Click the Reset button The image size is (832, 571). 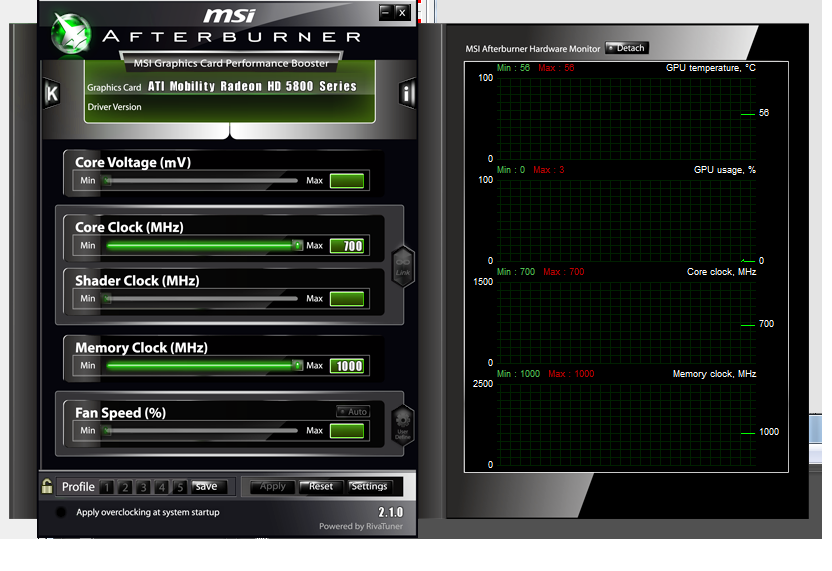pos(321,487)
